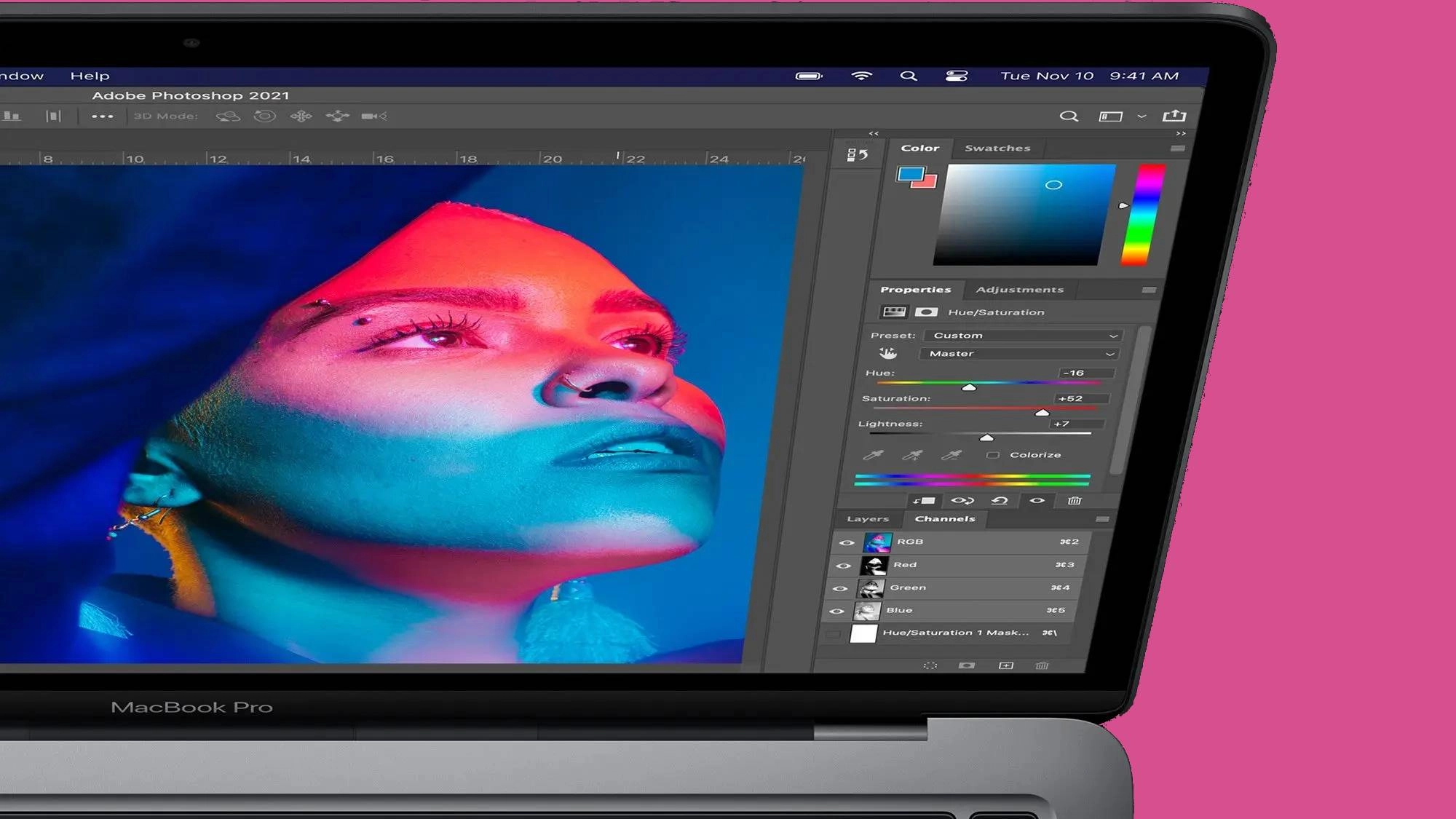Click the reset adjustments icon in Properties
This screenshot has width=1456, height=819.
1000,501
